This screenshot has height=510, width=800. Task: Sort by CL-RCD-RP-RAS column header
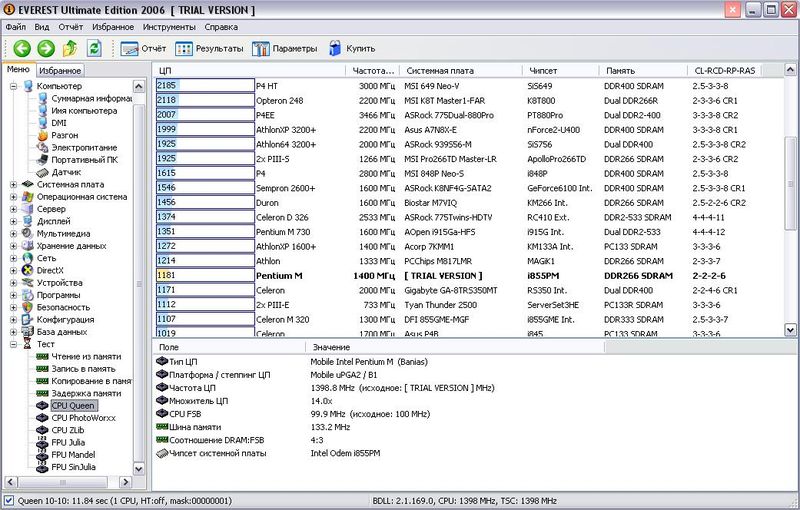725,70
